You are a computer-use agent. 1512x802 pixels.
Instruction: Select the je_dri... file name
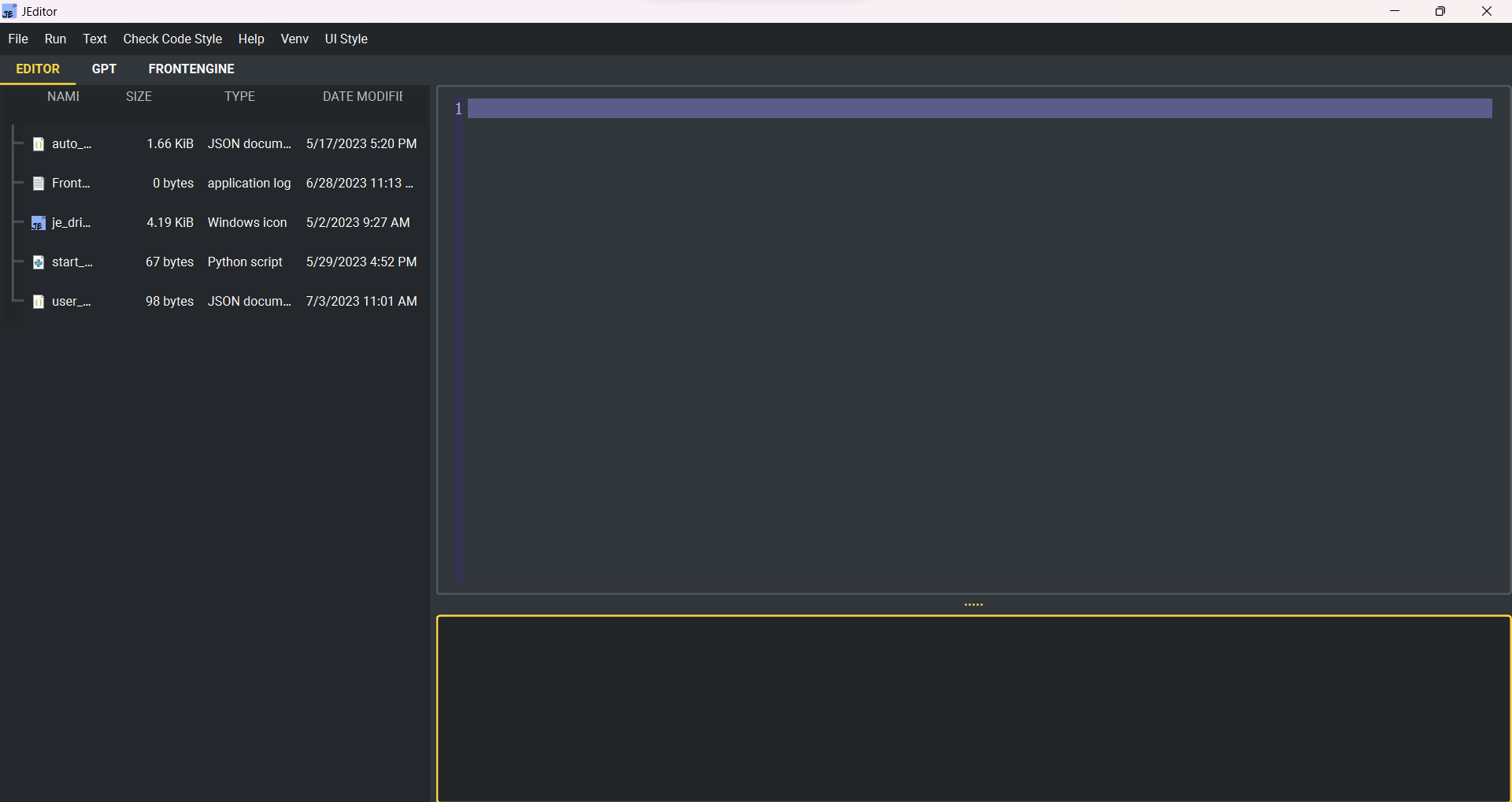[x=72, y=222]
